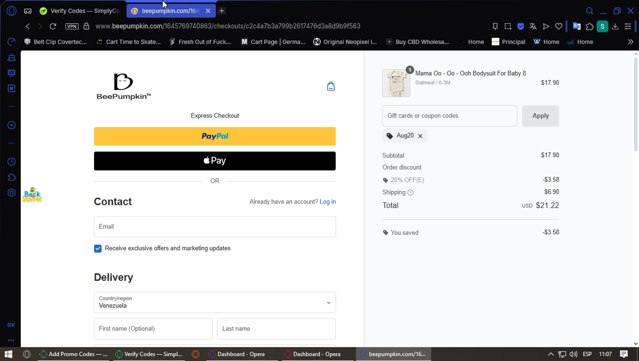Pay with the PayPal button
The image size is (639, 361).
click(215, 136)
